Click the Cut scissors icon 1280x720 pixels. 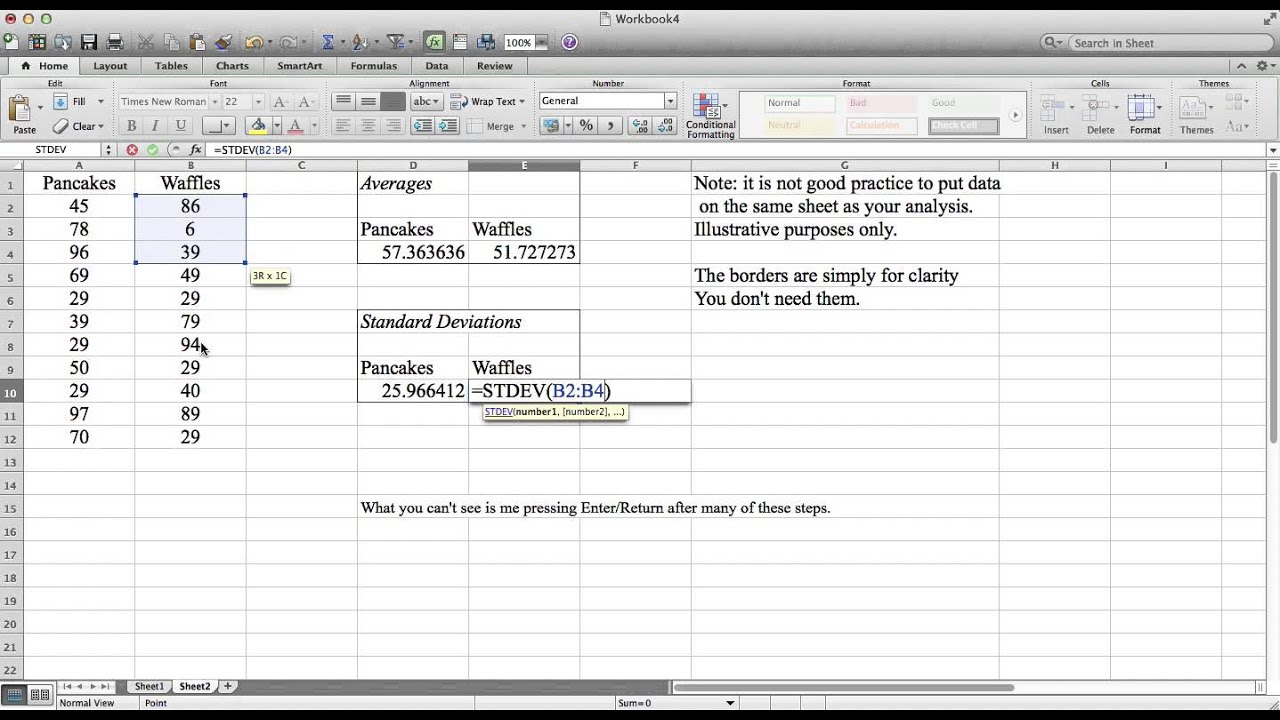point(146,42)
